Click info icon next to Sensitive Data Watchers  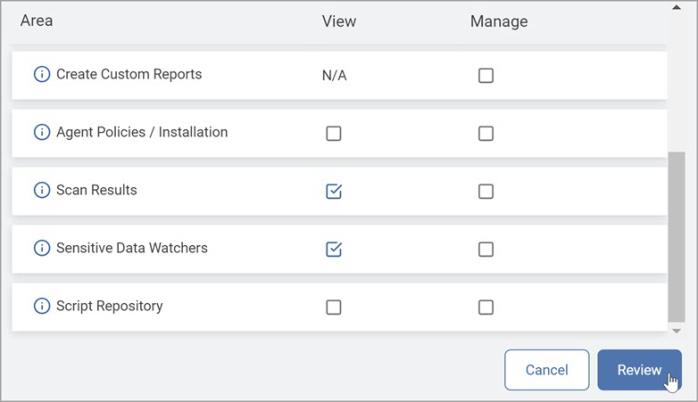42,248
